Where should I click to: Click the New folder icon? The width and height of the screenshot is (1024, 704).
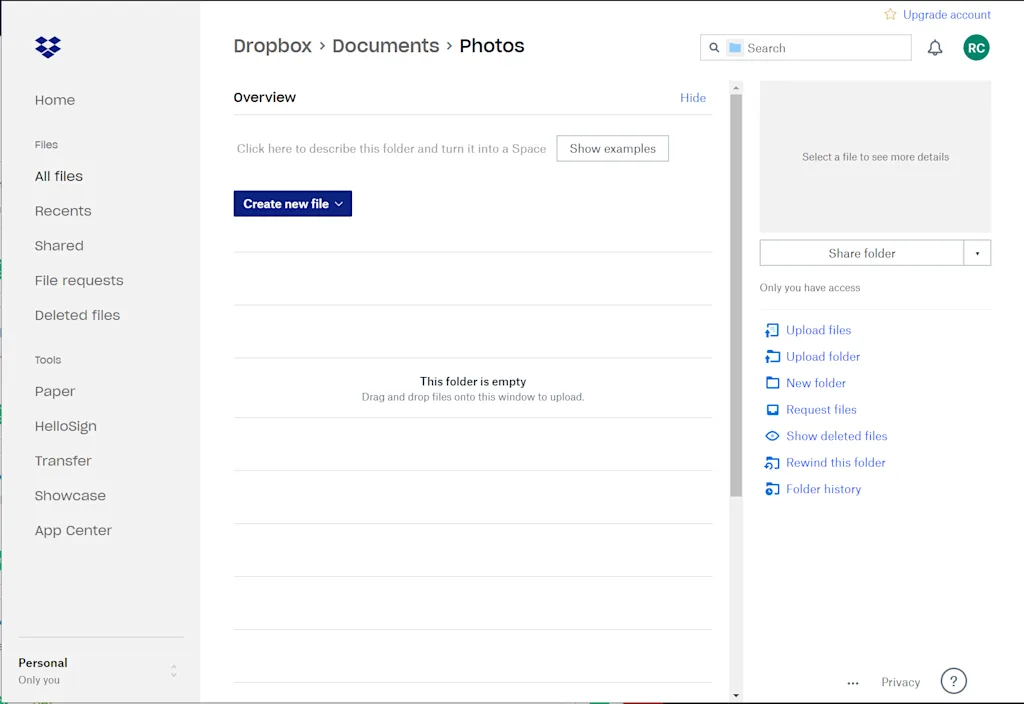[x=772, y=383]
